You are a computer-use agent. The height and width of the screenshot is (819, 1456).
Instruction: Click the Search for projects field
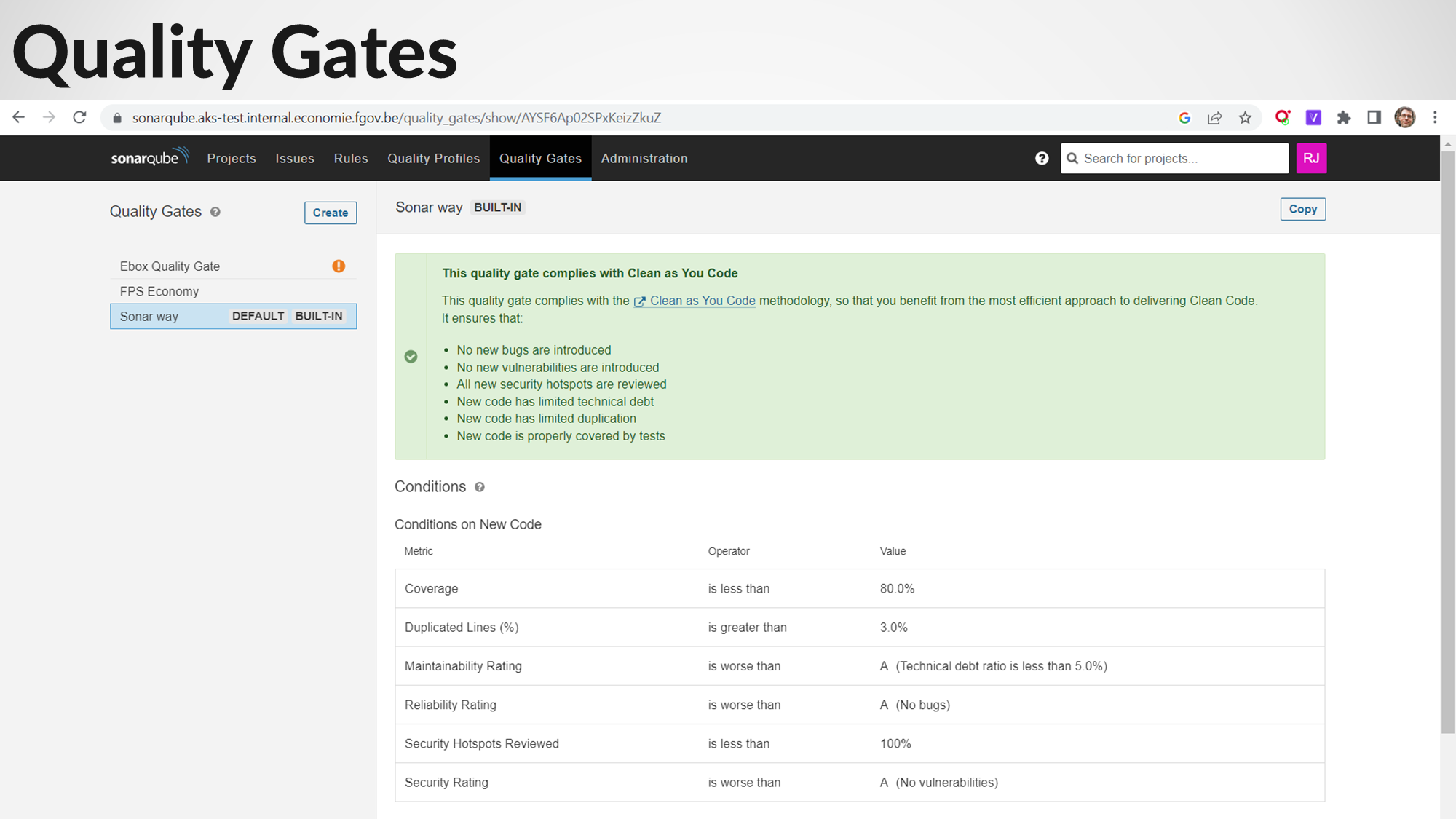(x=1179, y=158)
